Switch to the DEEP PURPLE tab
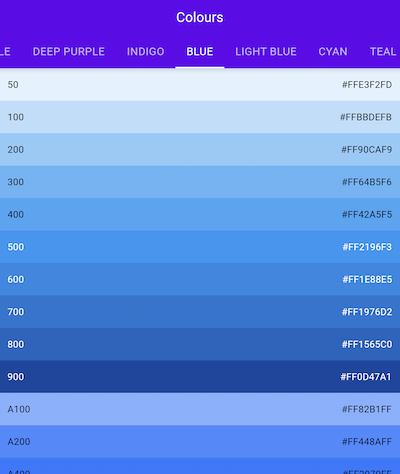400x474 pixels. pos(69,52)
